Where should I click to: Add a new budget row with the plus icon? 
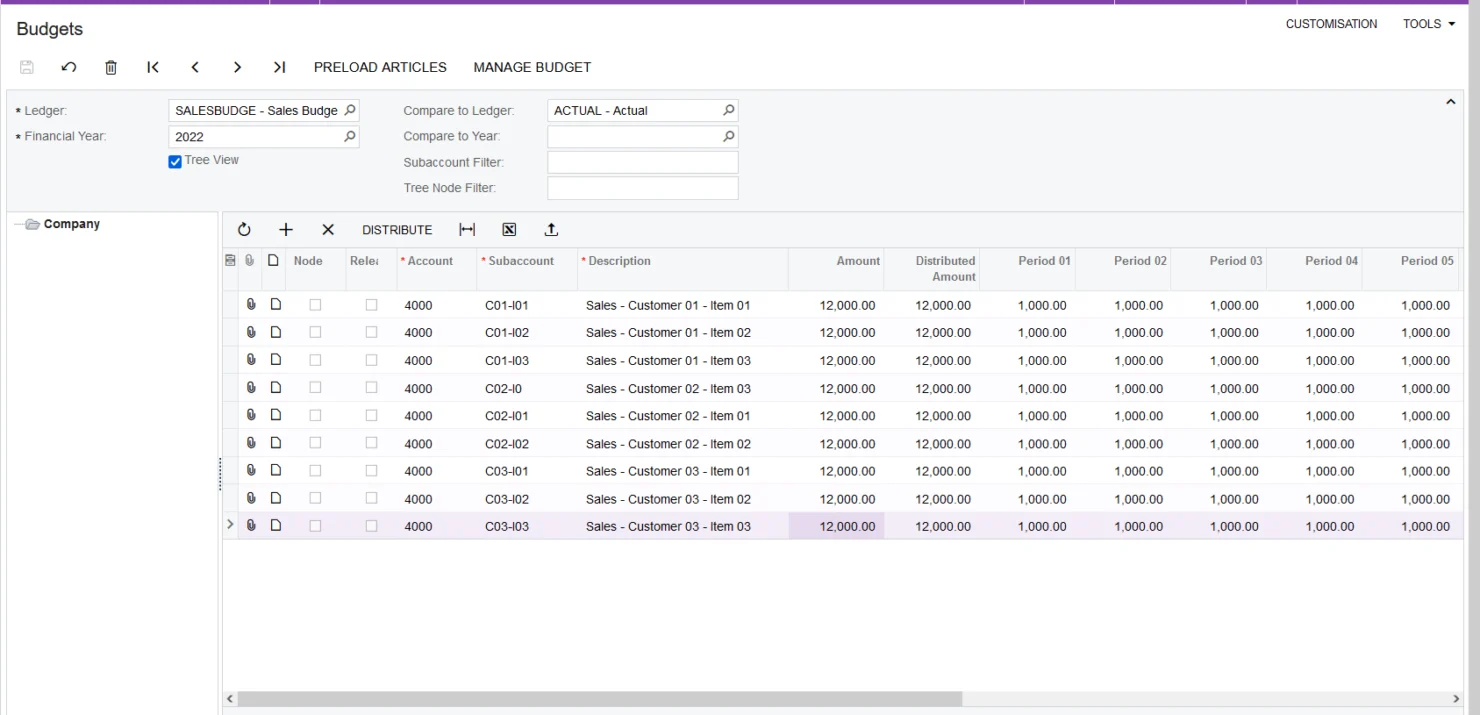coord(286,229)
